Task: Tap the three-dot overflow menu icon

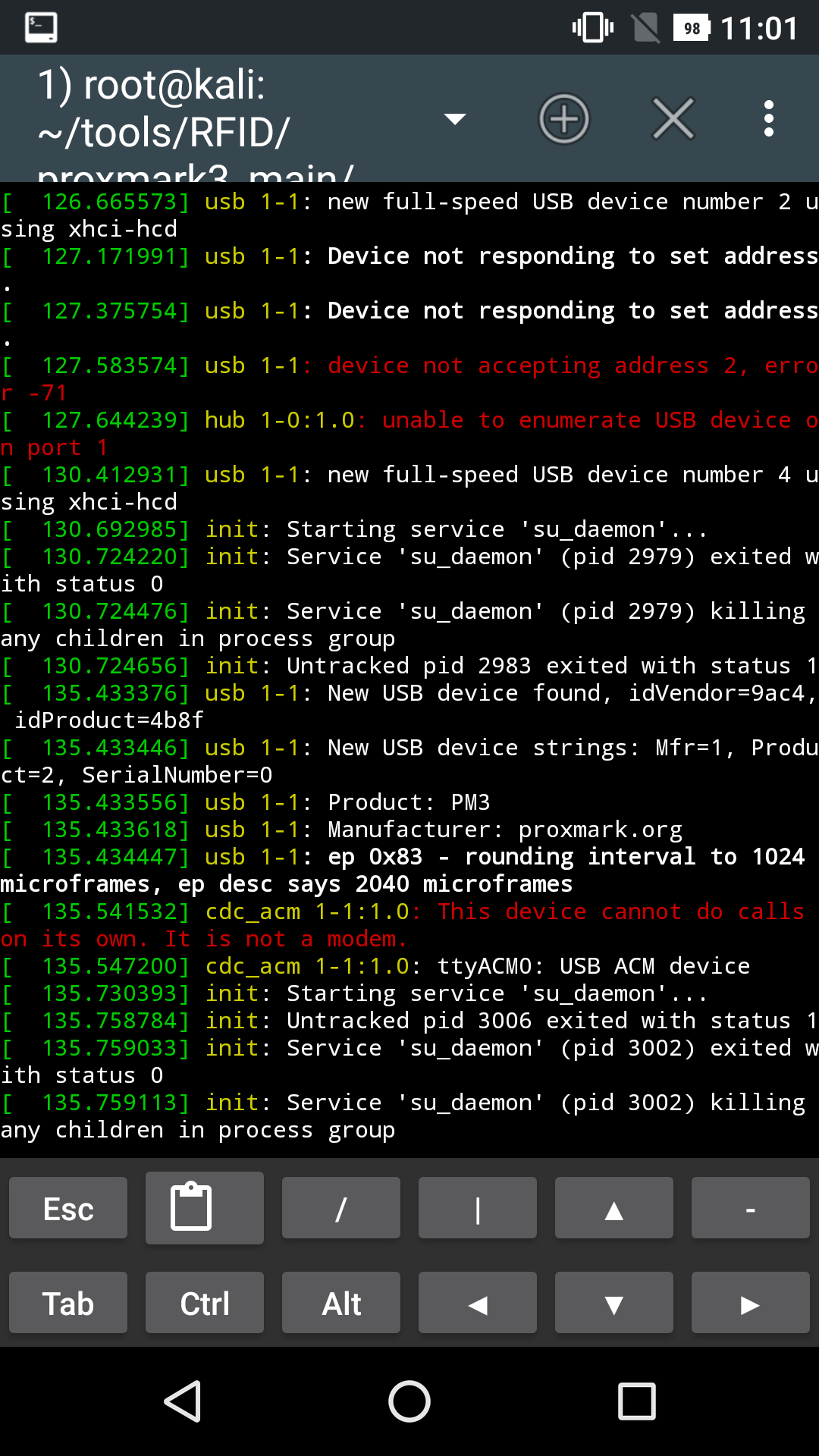Action: tap(768, 118)
